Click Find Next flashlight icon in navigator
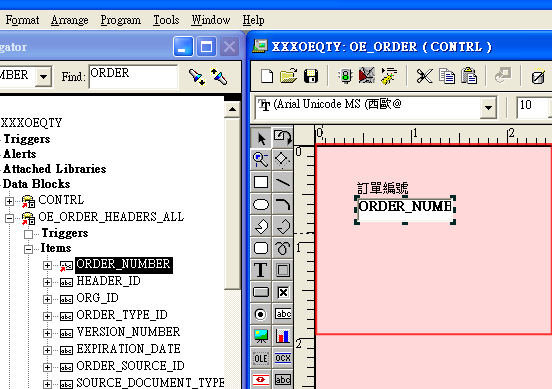Screen dimensions: 552x389 (x=196, y=77)
